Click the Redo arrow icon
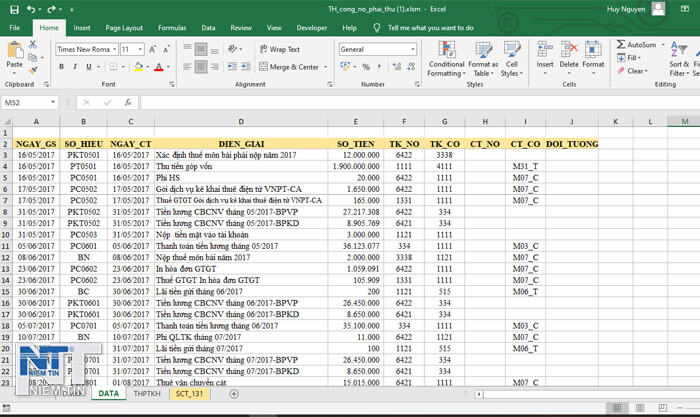The width and height of the screenshot is (700, 417). (x=51, y=9)
